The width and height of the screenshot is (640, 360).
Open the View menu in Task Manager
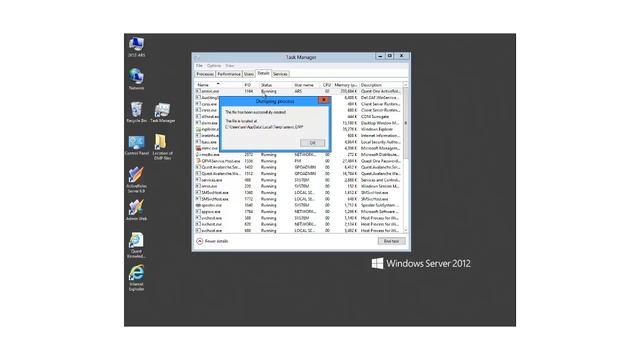click(230, 66)
